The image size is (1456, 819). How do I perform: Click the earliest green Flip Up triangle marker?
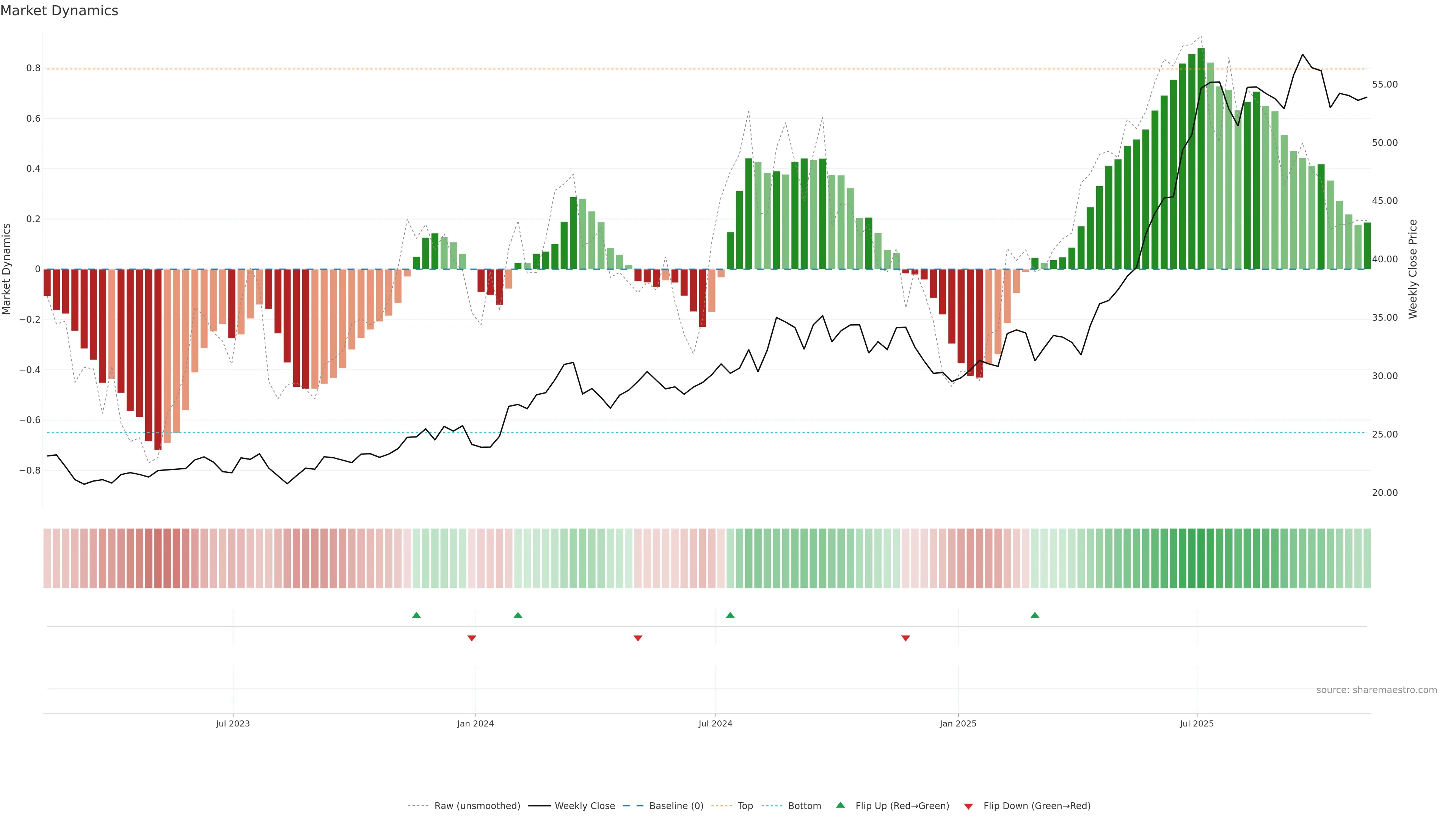point(417,615)
